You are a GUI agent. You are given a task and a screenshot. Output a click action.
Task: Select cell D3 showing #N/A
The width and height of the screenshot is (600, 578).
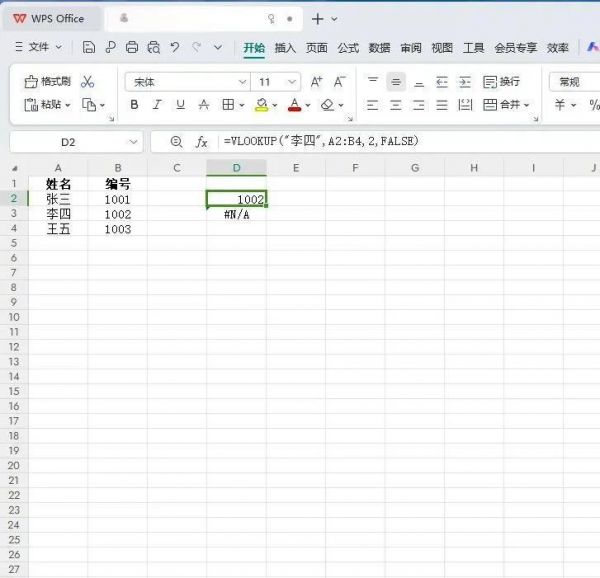(x=237, y=214)
